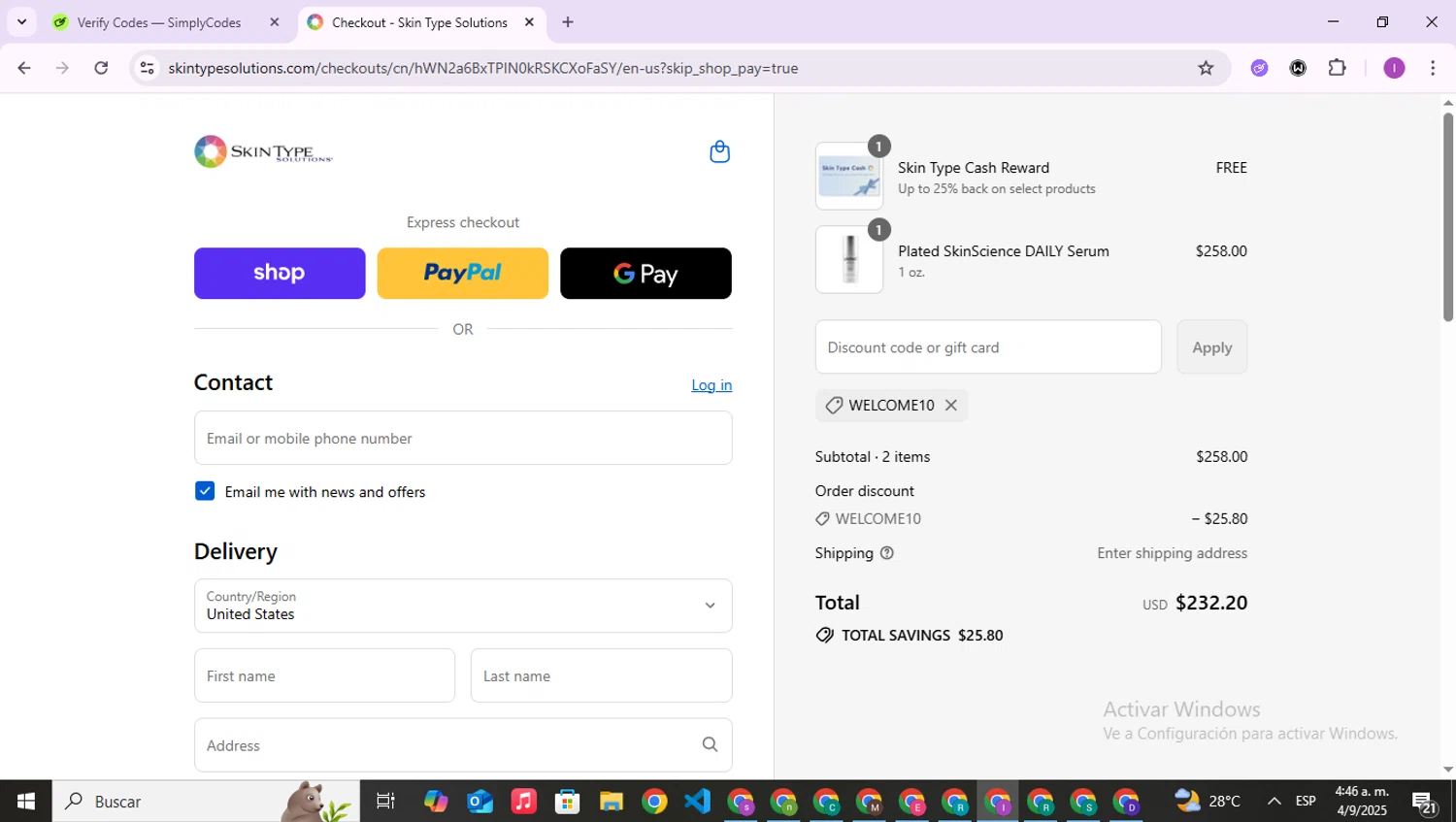
Task: Click the Last name field
Action: [x=602, y=675]
